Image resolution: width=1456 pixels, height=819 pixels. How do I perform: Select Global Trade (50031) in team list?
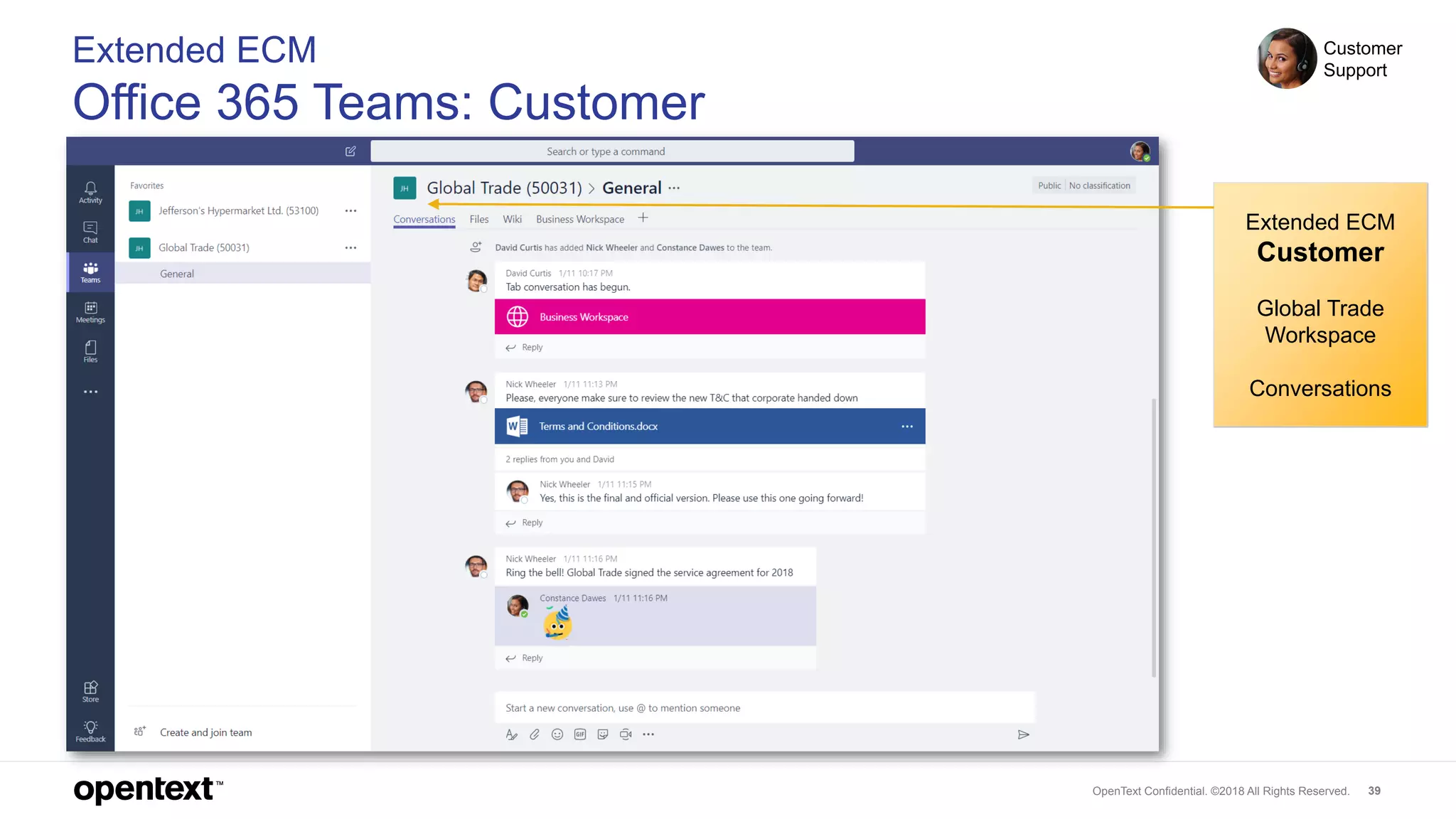(x=203, y=248)
